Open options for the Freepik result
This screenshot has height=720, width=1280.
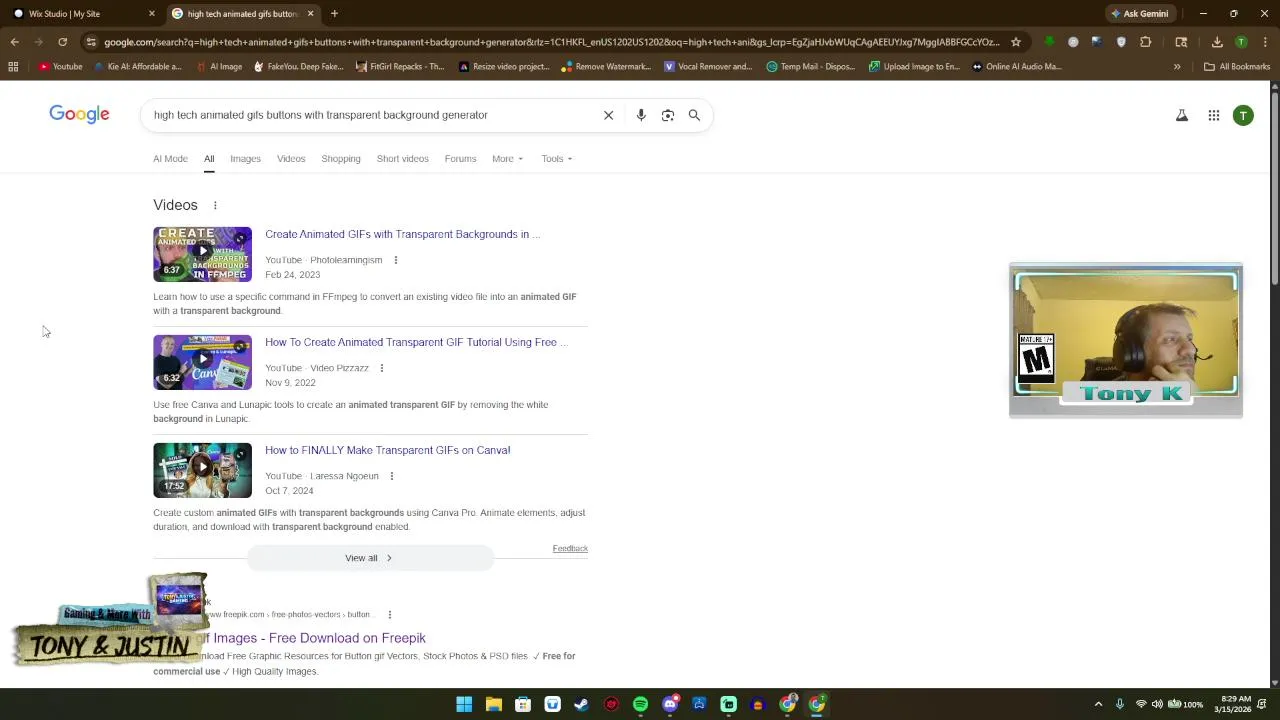point(390,615)
